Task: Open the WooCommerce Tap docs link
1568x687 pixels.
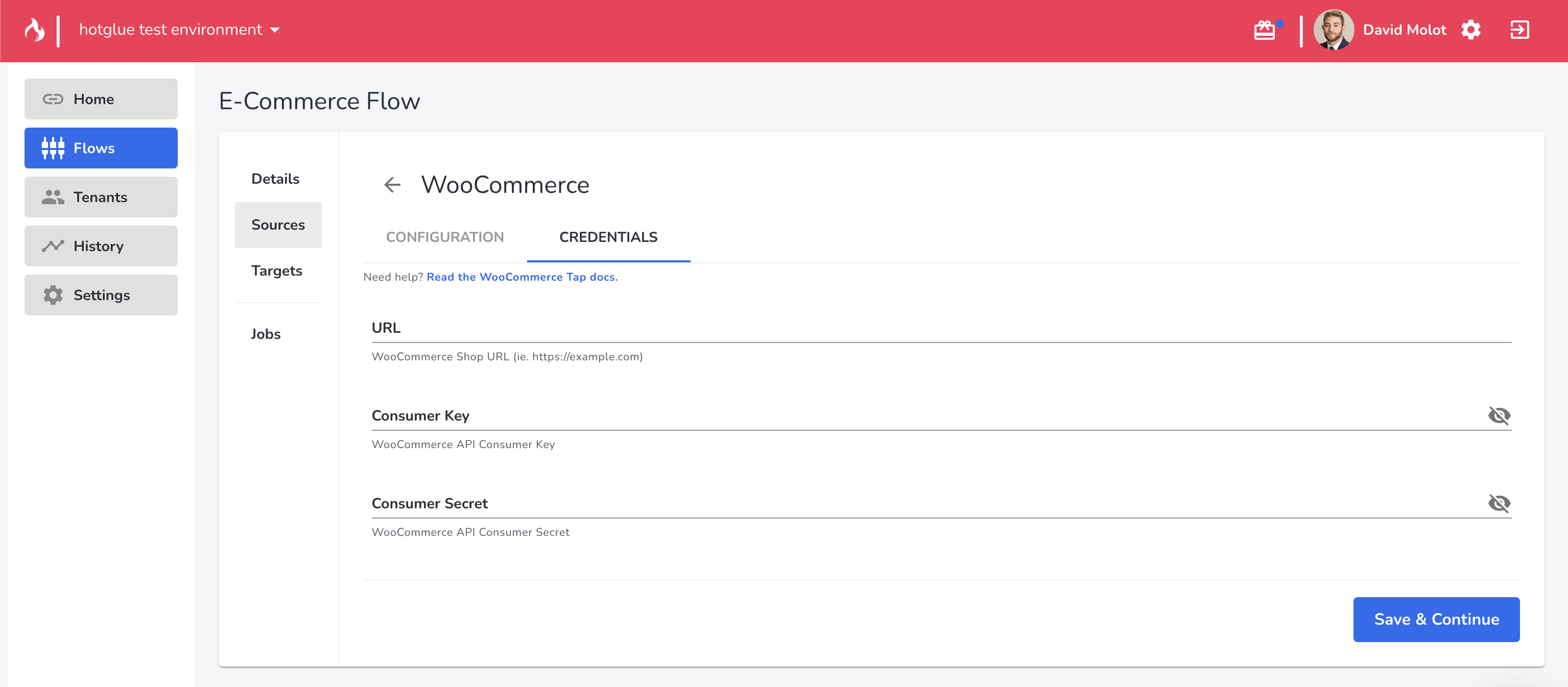Action: (522, 278)
